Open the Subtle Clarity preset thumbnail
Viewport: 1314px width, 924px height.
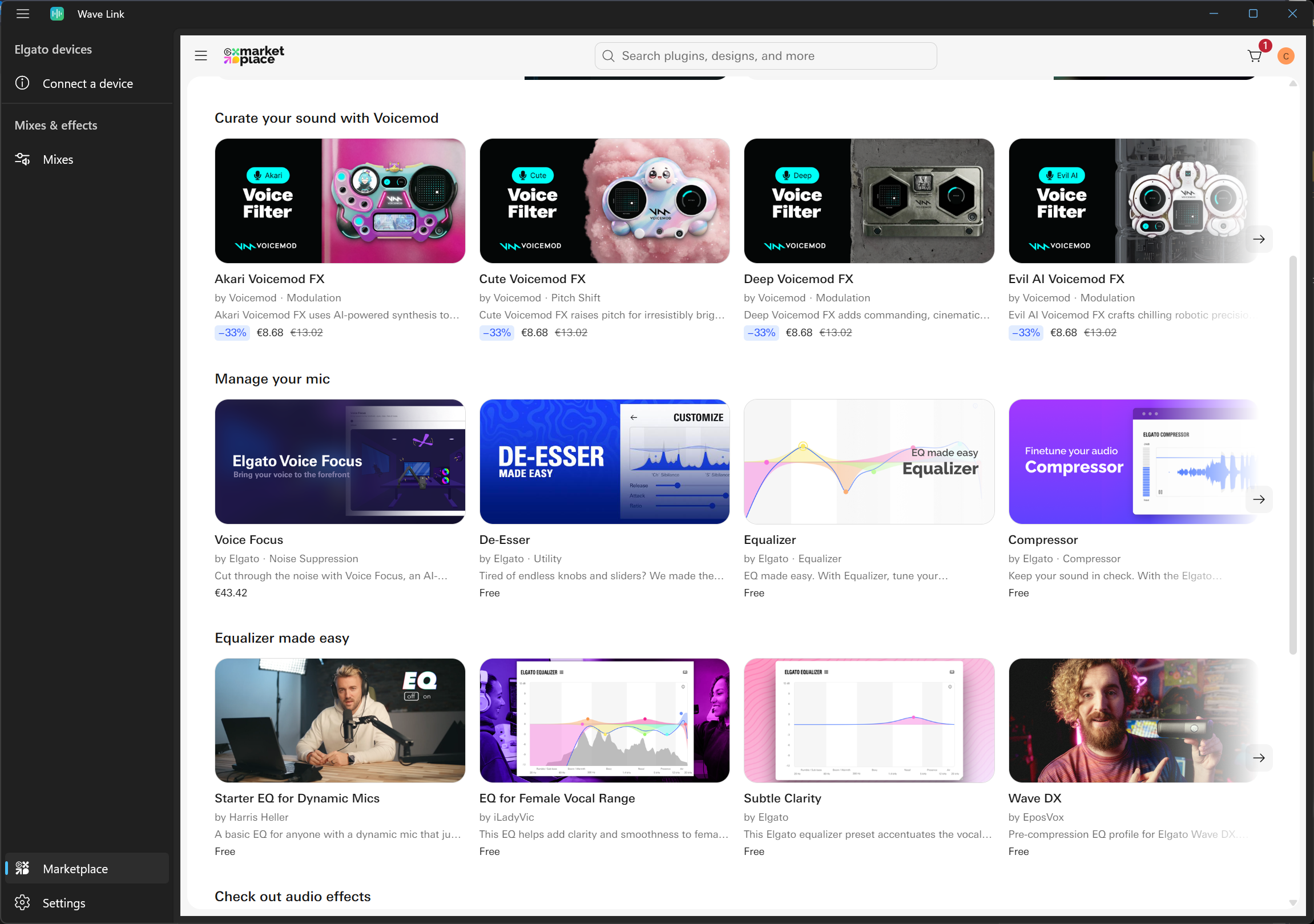point(868,720)
